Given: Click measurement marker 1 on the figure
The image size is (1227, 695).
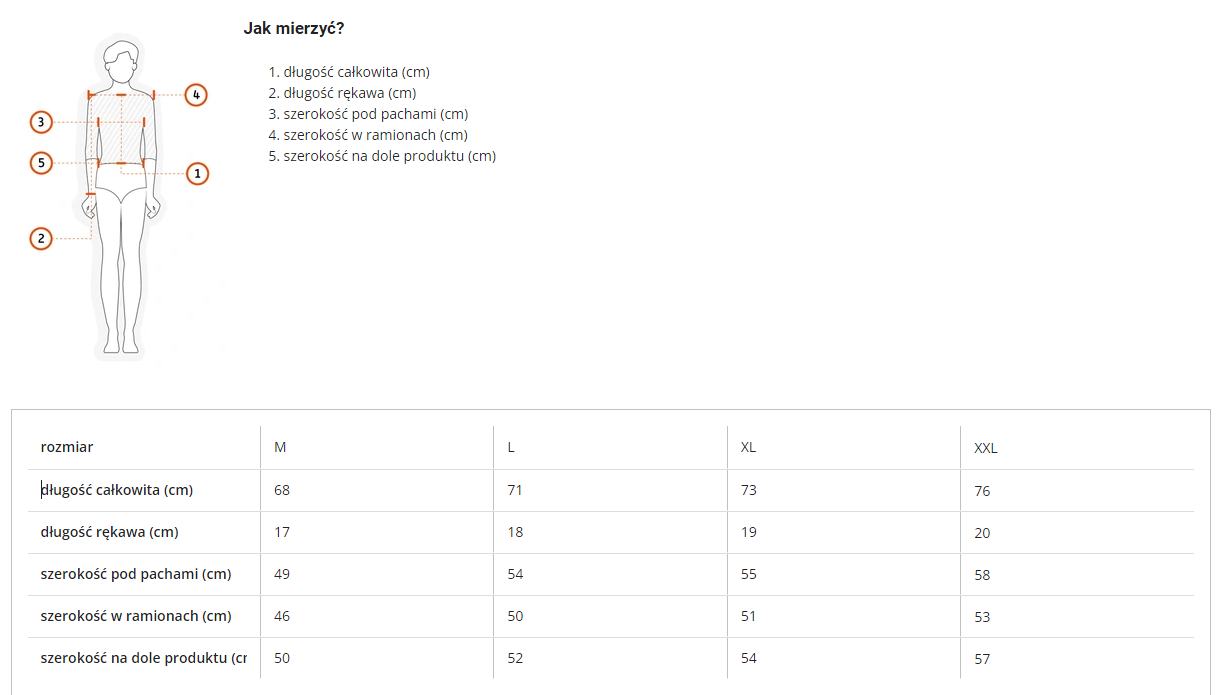Looking at the screenshot, I should pyautogui.click(x=198, y=173).
